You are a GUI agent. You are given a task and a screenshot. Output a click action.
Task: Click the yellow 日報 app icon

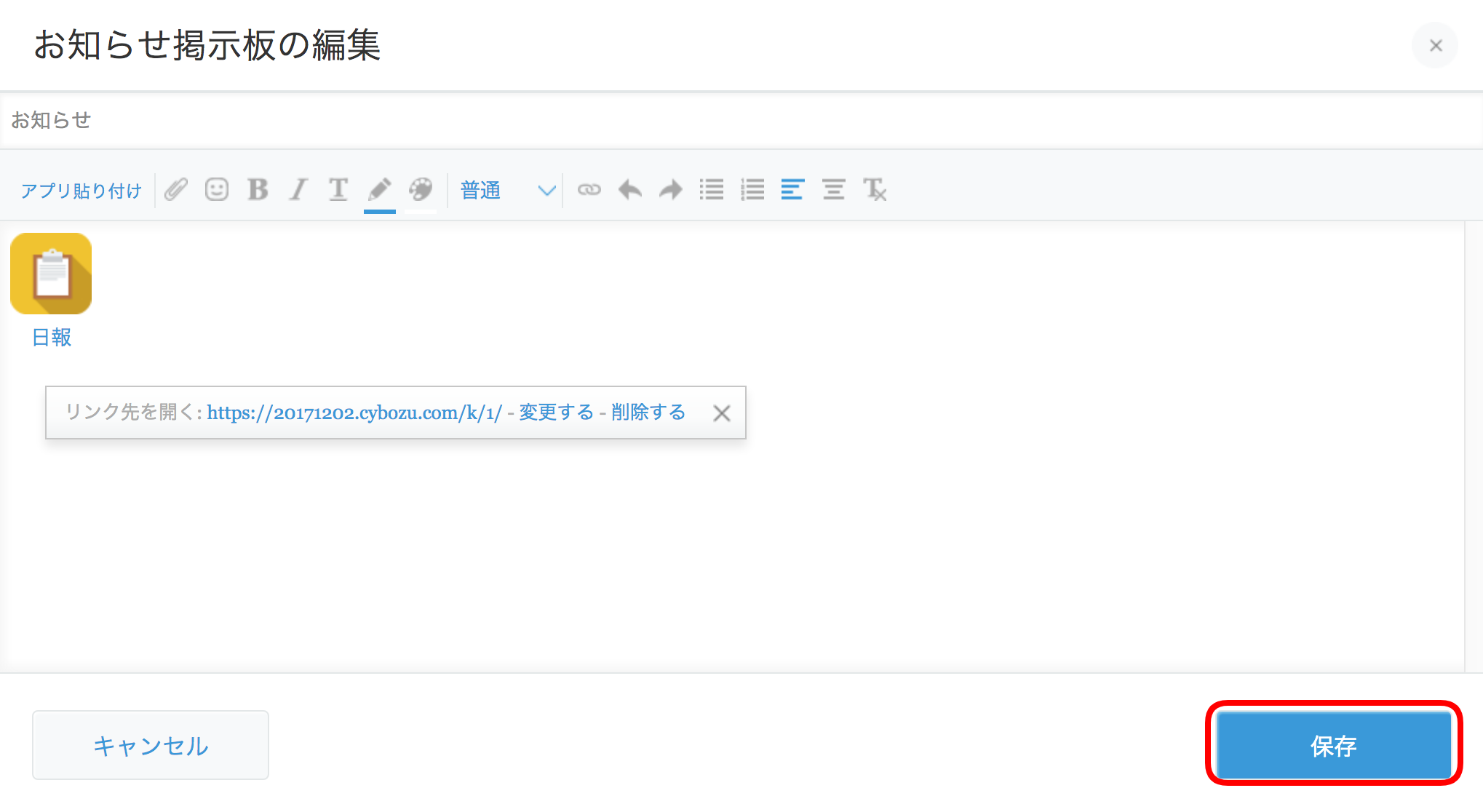(51, 274)
